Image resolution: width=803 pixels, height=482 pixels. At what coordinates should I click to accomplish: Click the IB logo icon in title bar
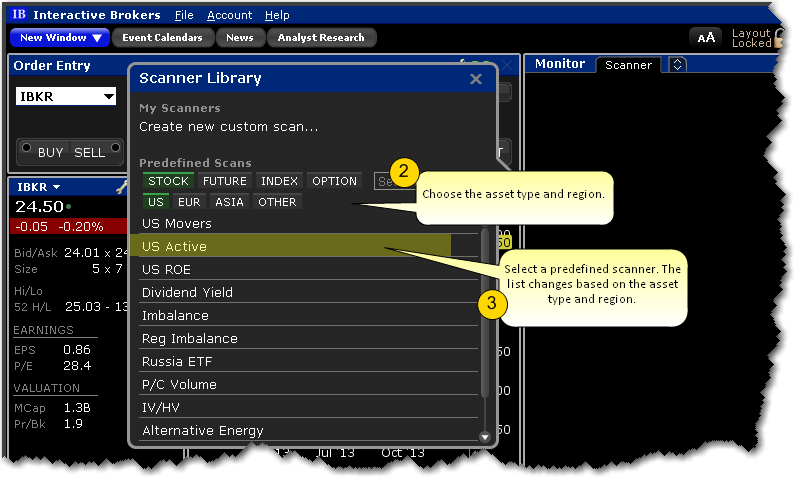[x=19, y=15]
